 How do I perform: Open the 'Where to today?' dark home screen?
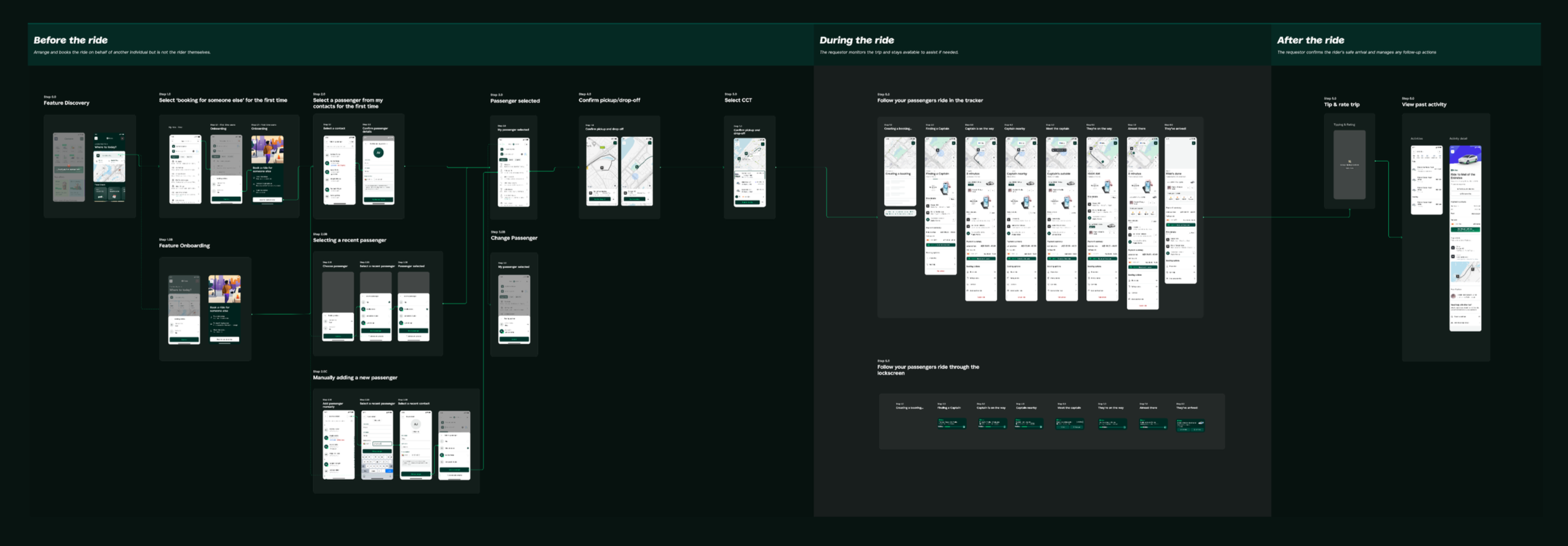(110, 168)
